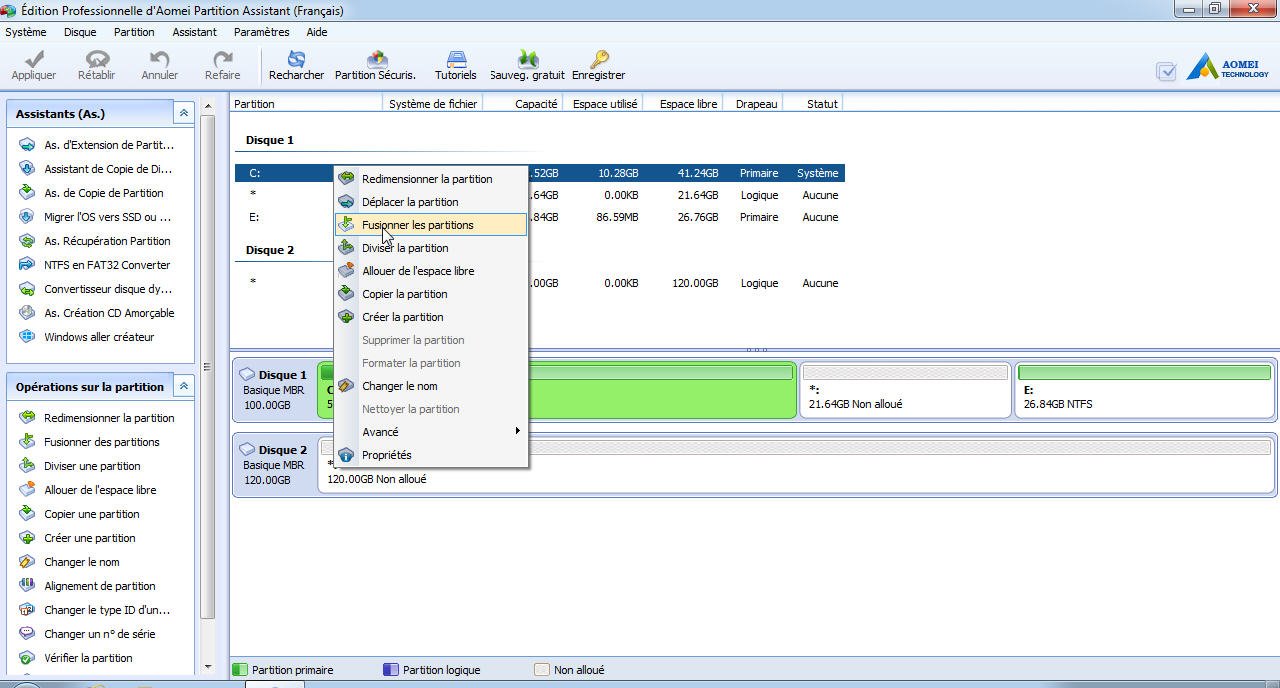Open the Assistant menu
1280x688 pixels.
[194, 32]
